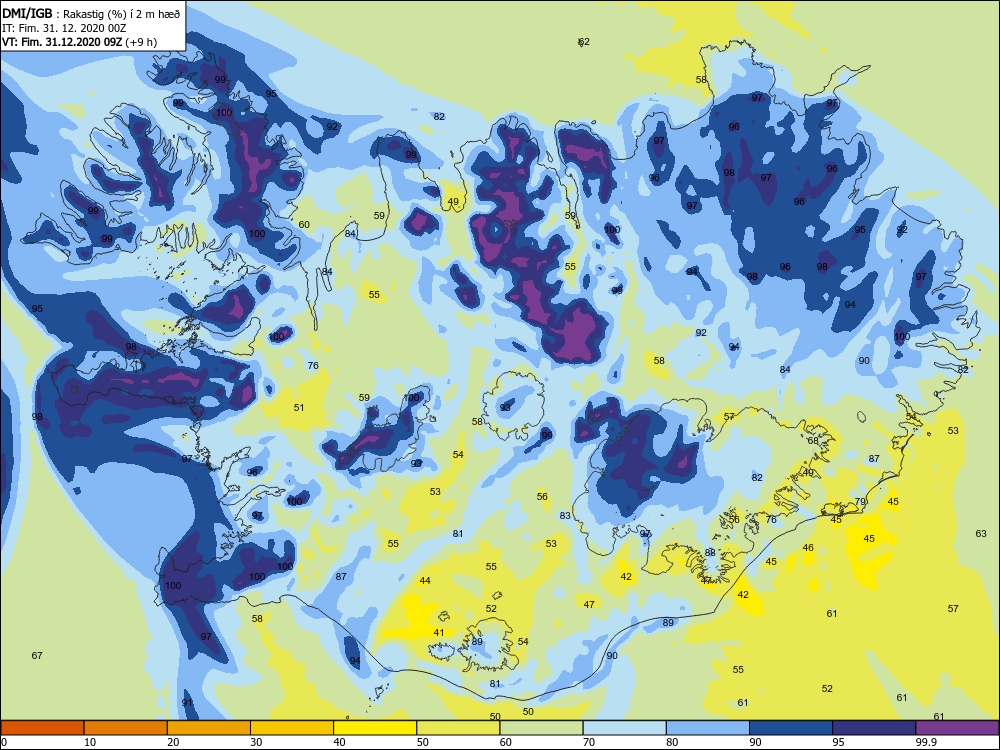
Task: Click the '70' legend scale label
Action: click(589, 742)
